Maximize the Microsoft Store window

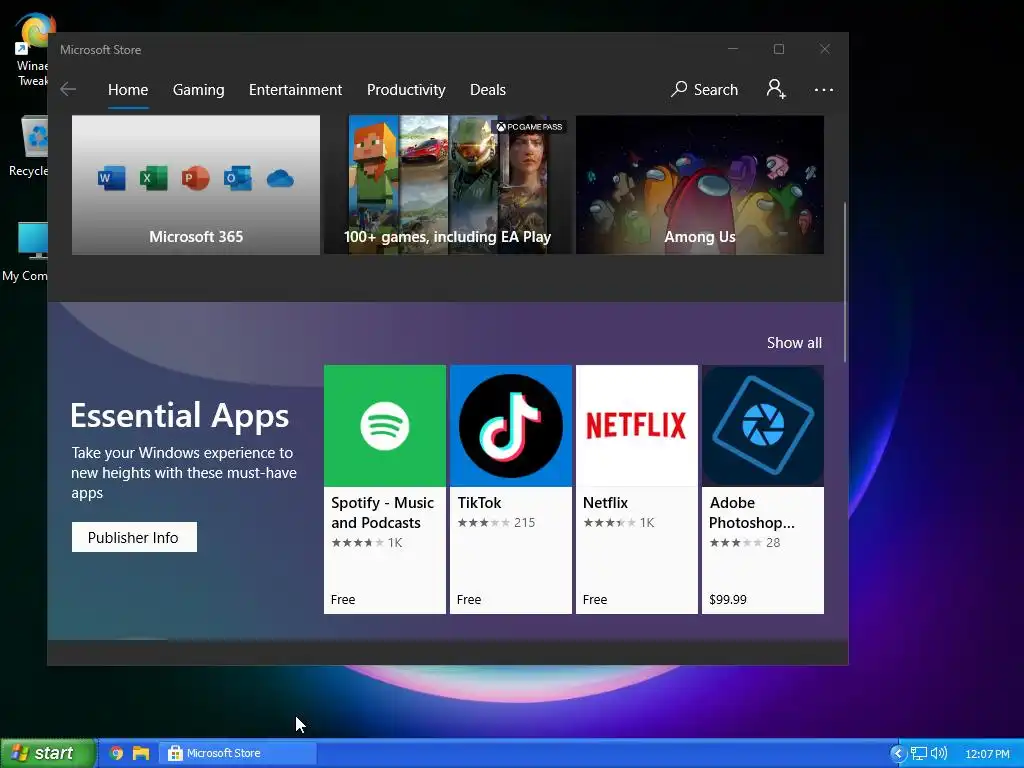pyautogui.click(x=778, y=49)
